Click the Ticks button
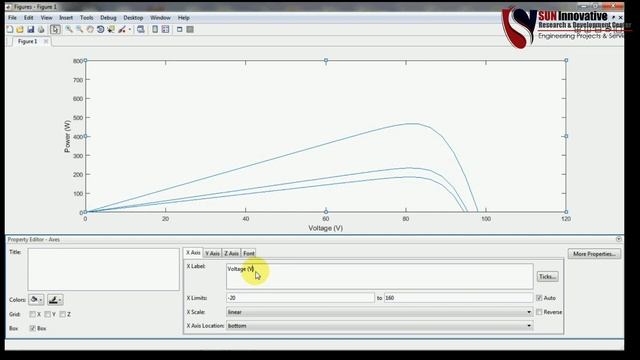The width and height of the screenshot is (640, 360). pyautogui.click(x=547, y=277)
